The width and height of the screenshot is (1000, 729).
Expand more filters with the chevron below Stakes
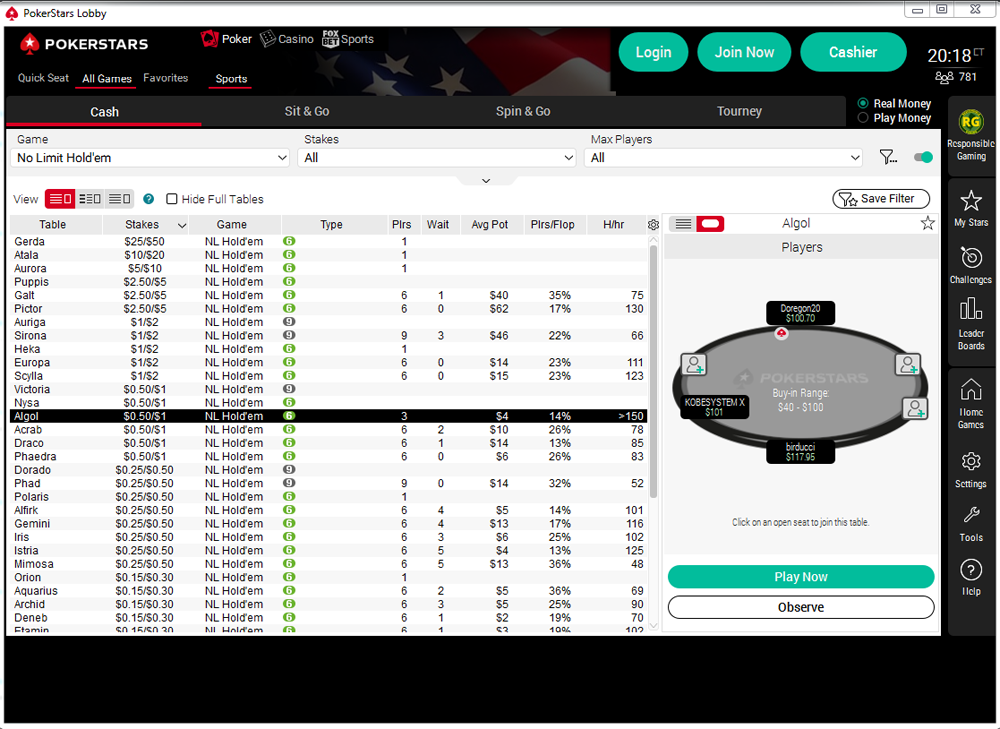[x=486, y=181]
